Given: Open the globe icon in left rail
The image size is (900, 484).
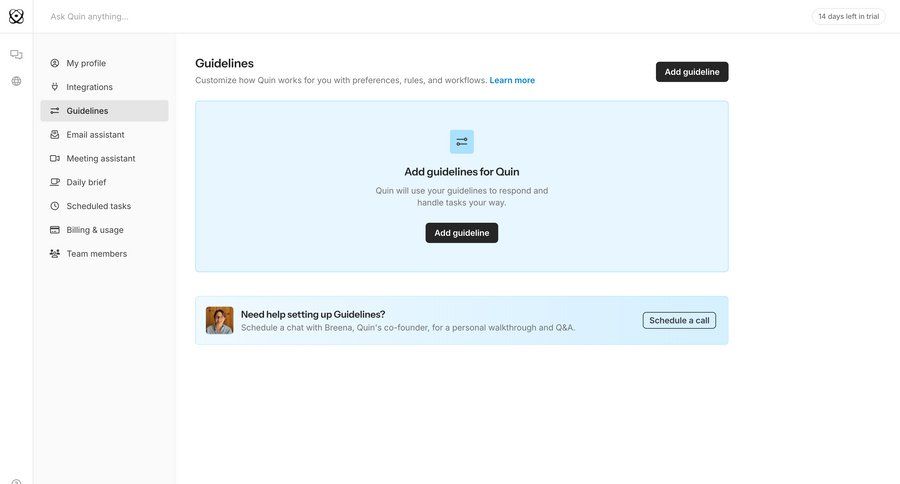Looking at the screenshot, I should [16, 81].
